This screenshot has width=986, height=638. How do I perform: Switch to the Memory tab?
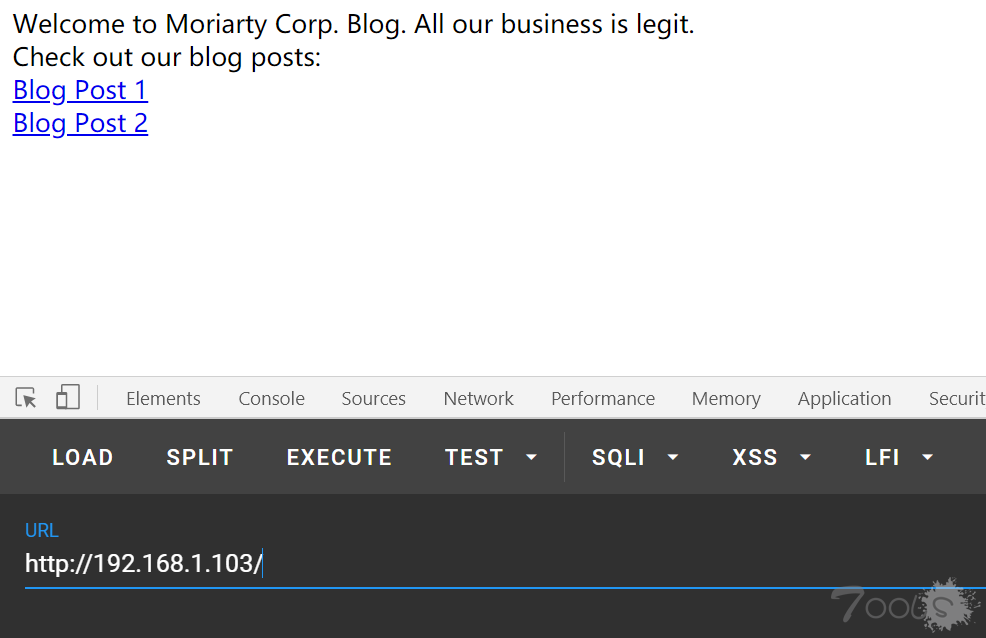726,399
